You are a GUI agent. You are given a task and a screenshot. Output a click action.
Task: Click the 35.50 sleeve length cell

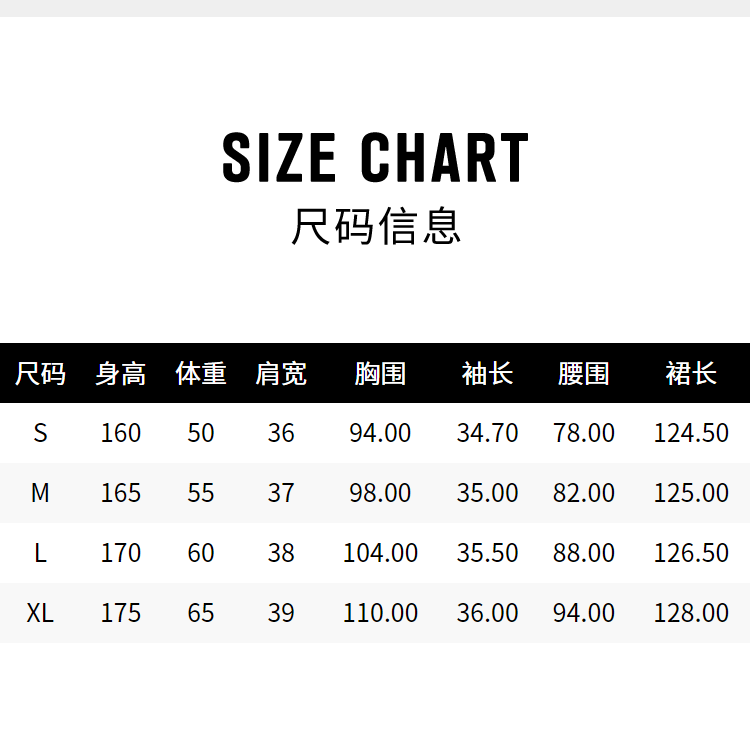[x=487, y=553]
